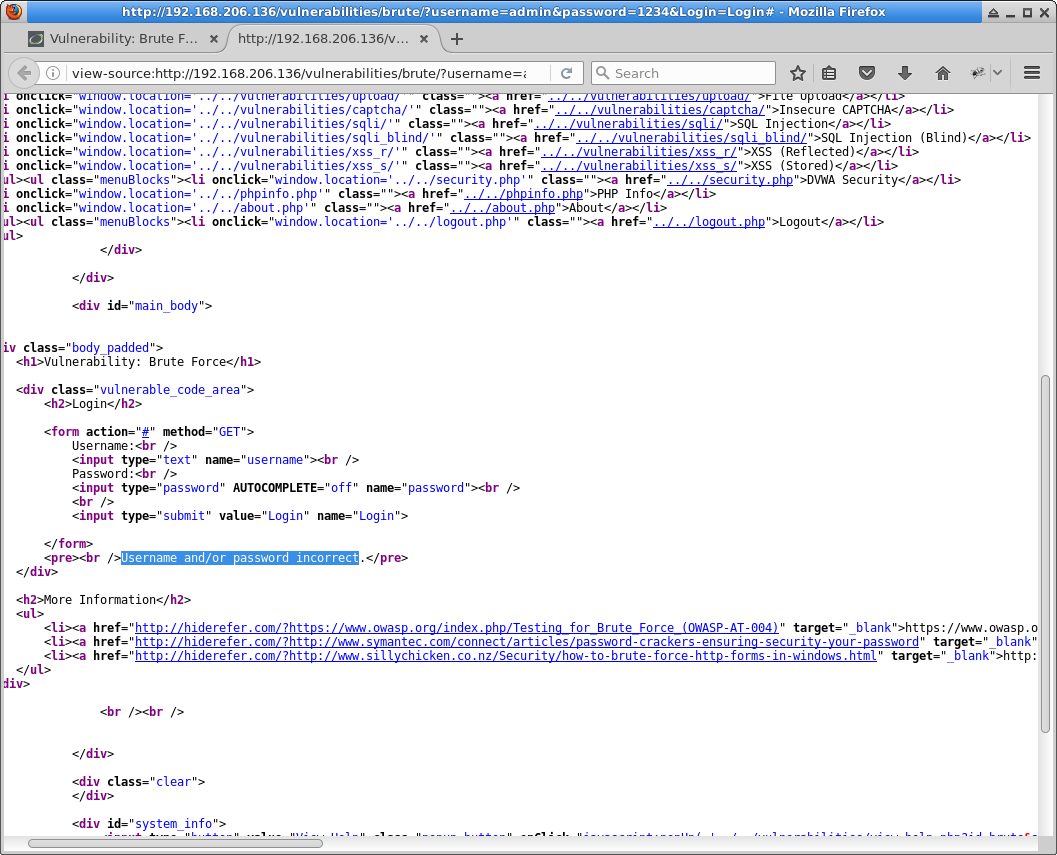Viewport: 1057px width, 855px height.
Task: Click the AUTOCOMPLETE attribute text
Action: tap(275, 488)
